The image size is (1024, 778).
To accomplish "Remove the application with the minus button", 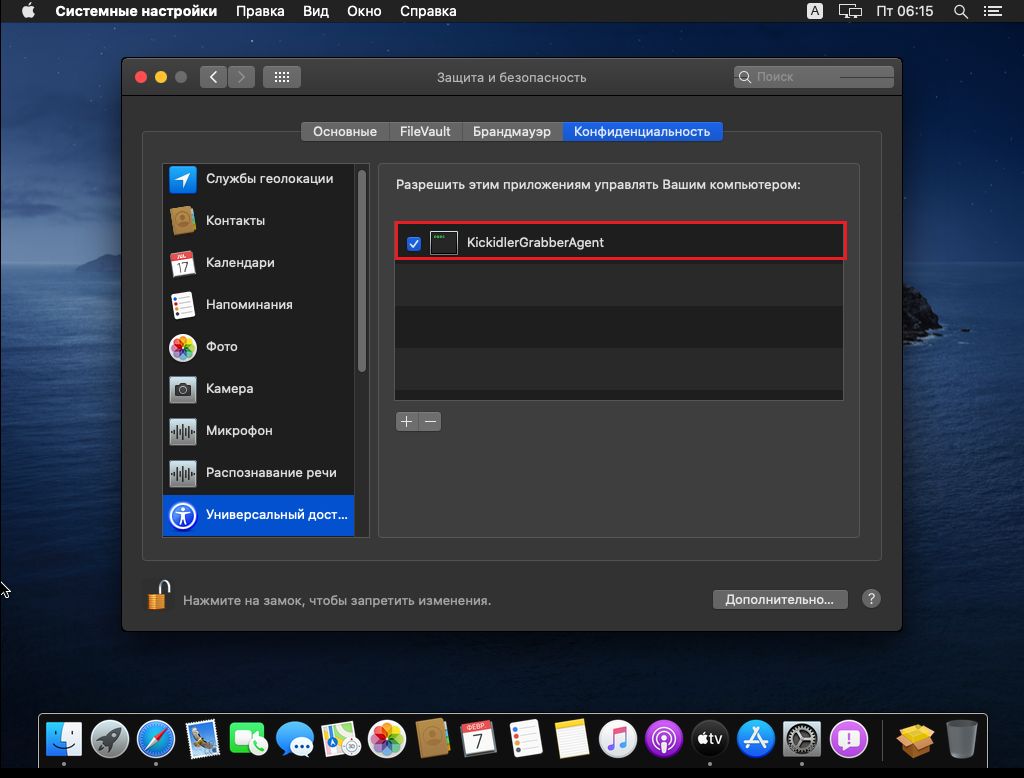I will point(430,422).
